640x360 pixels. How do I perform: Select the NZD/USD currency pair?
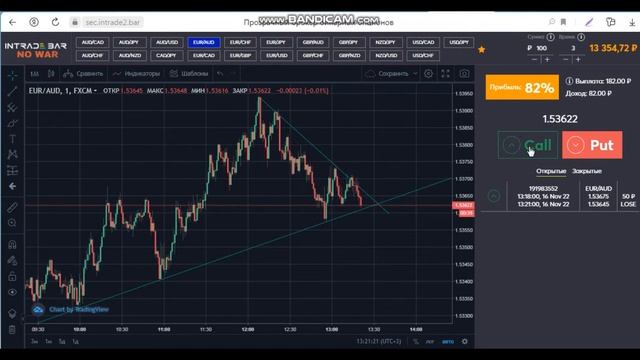pos(386,56)
